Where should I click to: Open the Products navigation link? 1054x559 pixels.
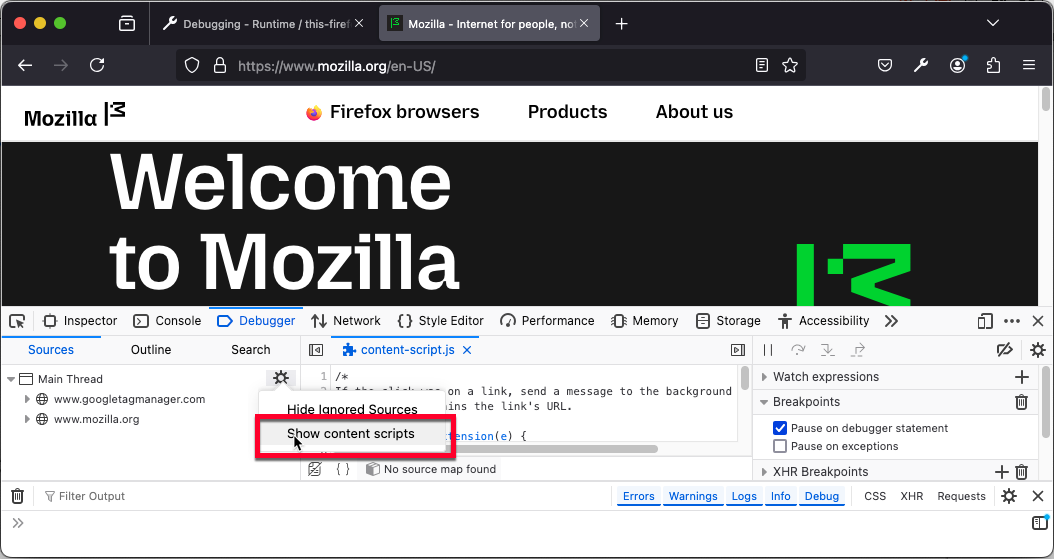coord(567,112)
